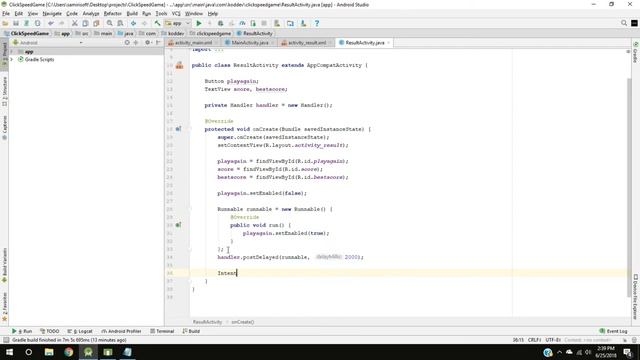Open the Windows Start menu
Image resolution: width=640 pixels, height=360 pixels.
pos(9,352)
